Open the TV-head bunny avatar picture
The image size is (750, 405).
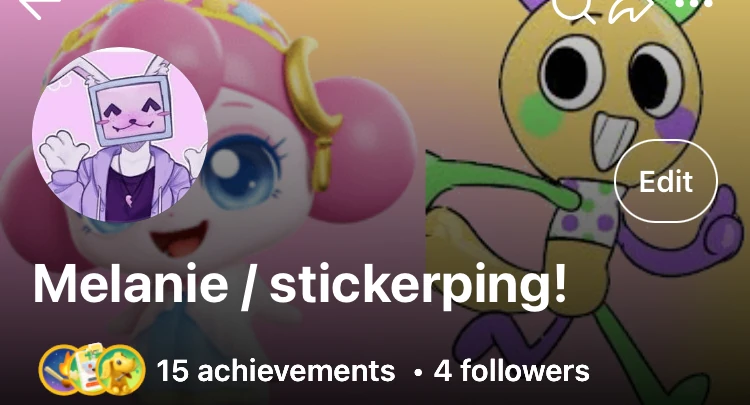120,134
